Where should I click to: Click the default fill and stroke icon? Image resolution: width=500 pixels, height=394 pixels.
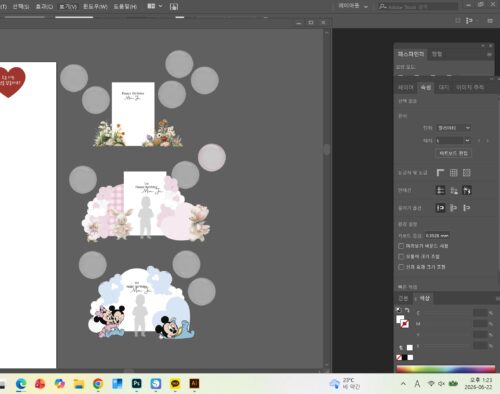click(399, 310)
